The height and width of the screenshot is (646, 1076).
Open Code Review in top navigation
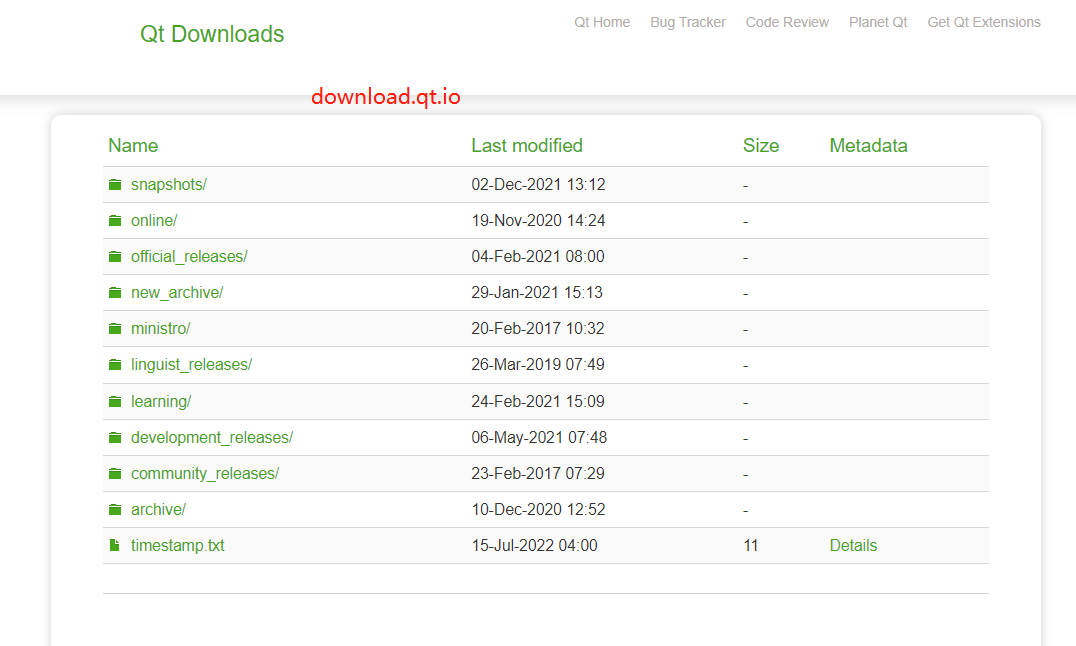pos(787,22)
